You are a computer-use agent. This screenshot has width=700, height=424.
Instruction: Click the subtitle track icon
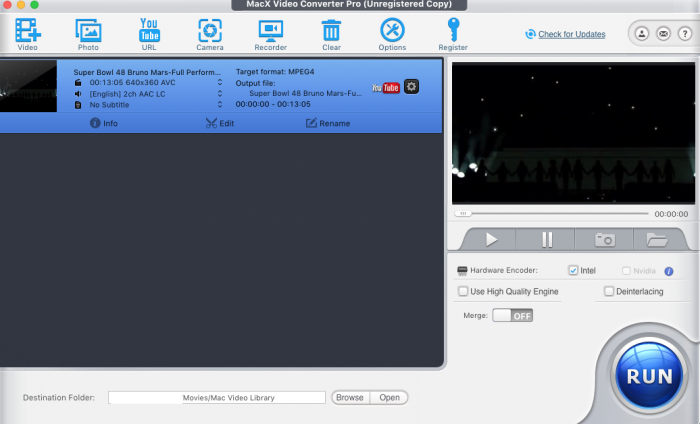pos(78,105)
